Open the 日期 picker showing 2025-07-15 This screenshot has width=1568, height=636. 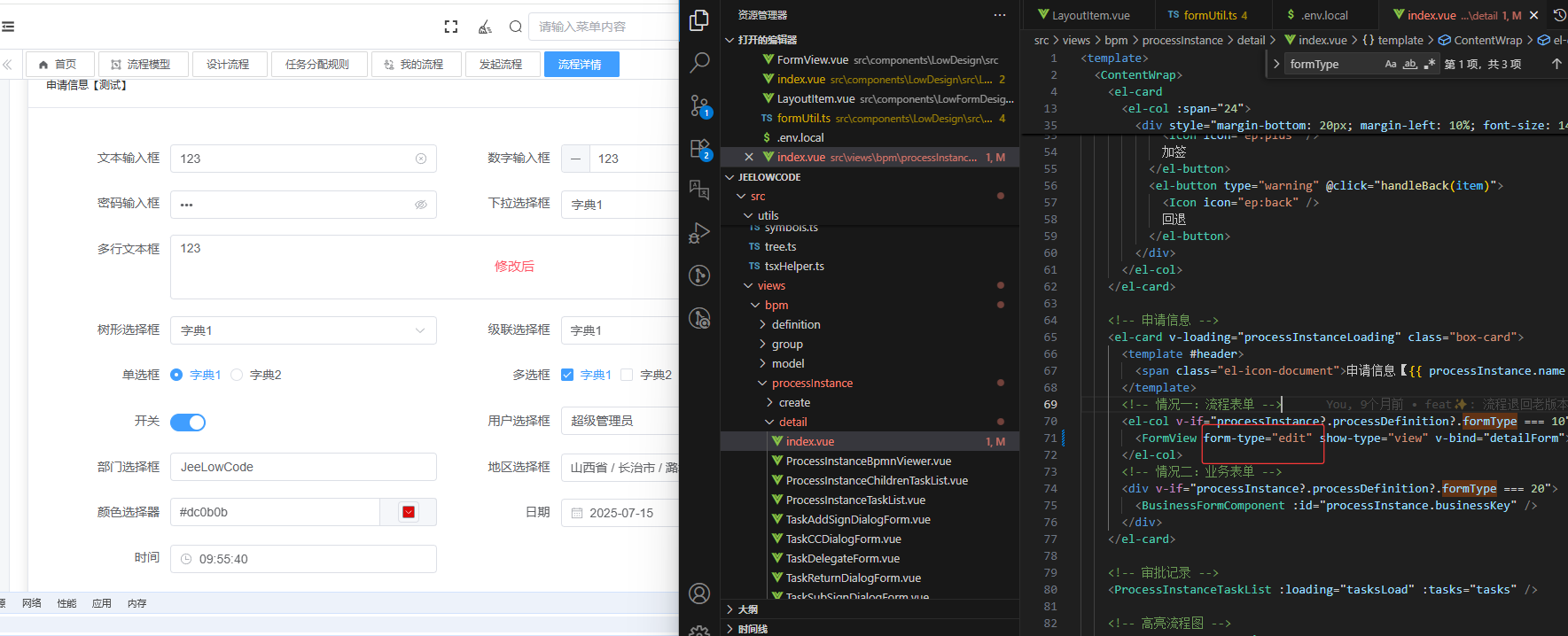click(620, 513)
